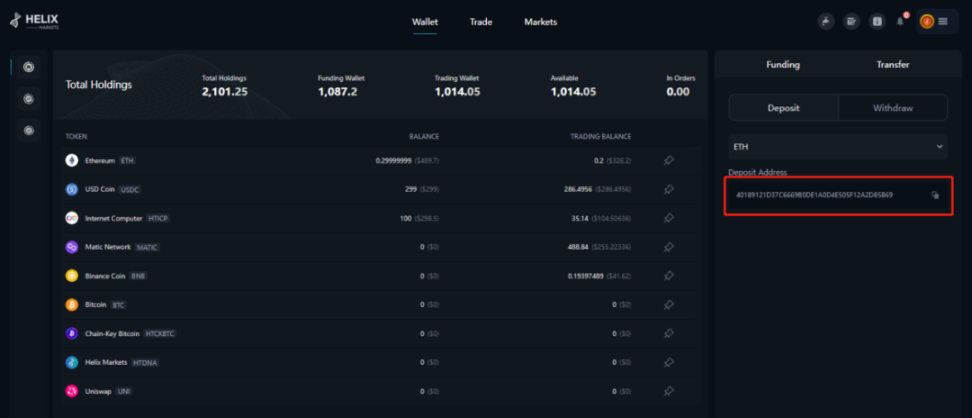Click the TRADING BALANCE column header
The image size is (972, 418).
[601, 136]
